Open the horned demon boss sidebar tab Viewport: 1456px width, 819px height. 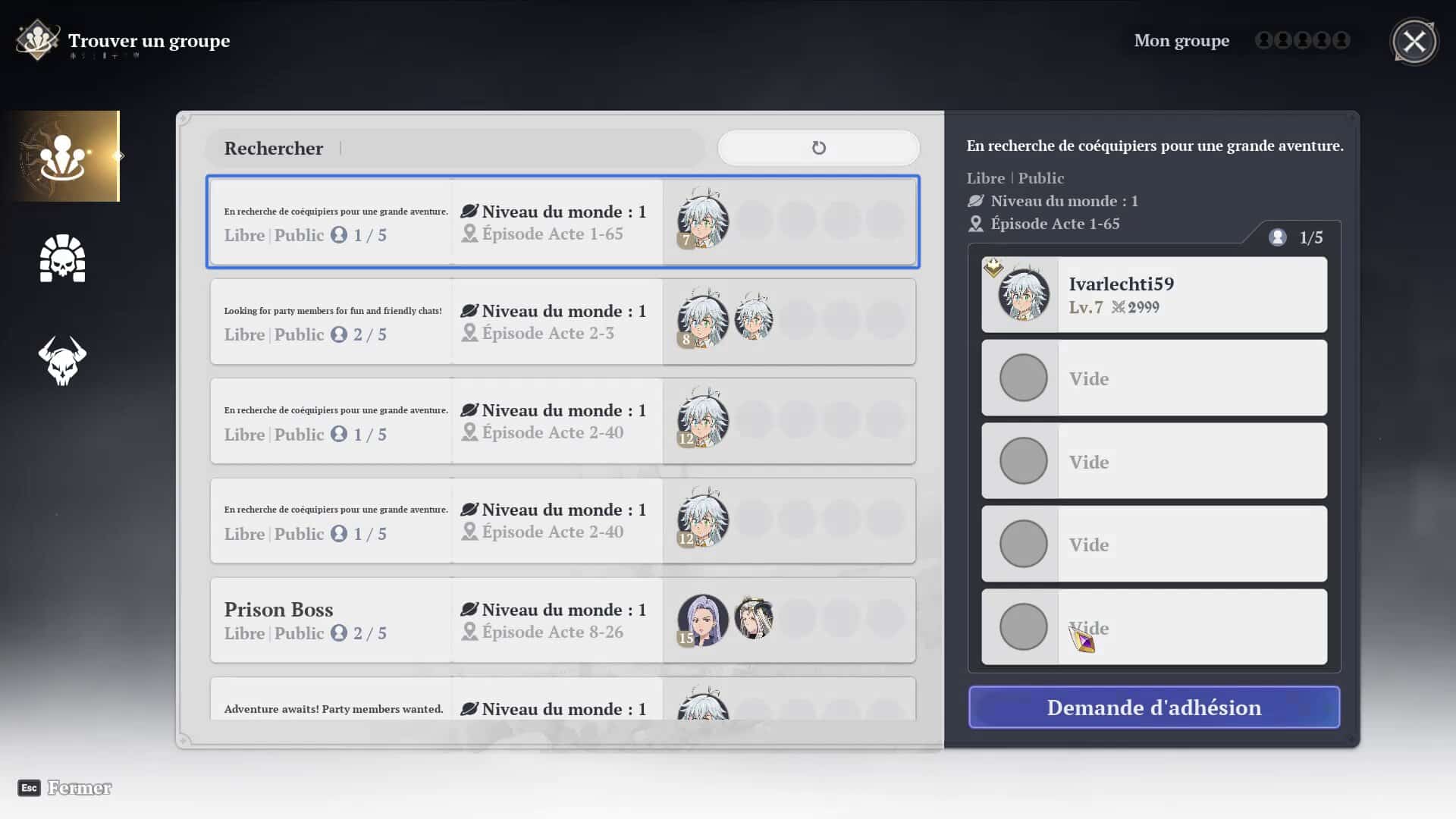tap(62, 360)
